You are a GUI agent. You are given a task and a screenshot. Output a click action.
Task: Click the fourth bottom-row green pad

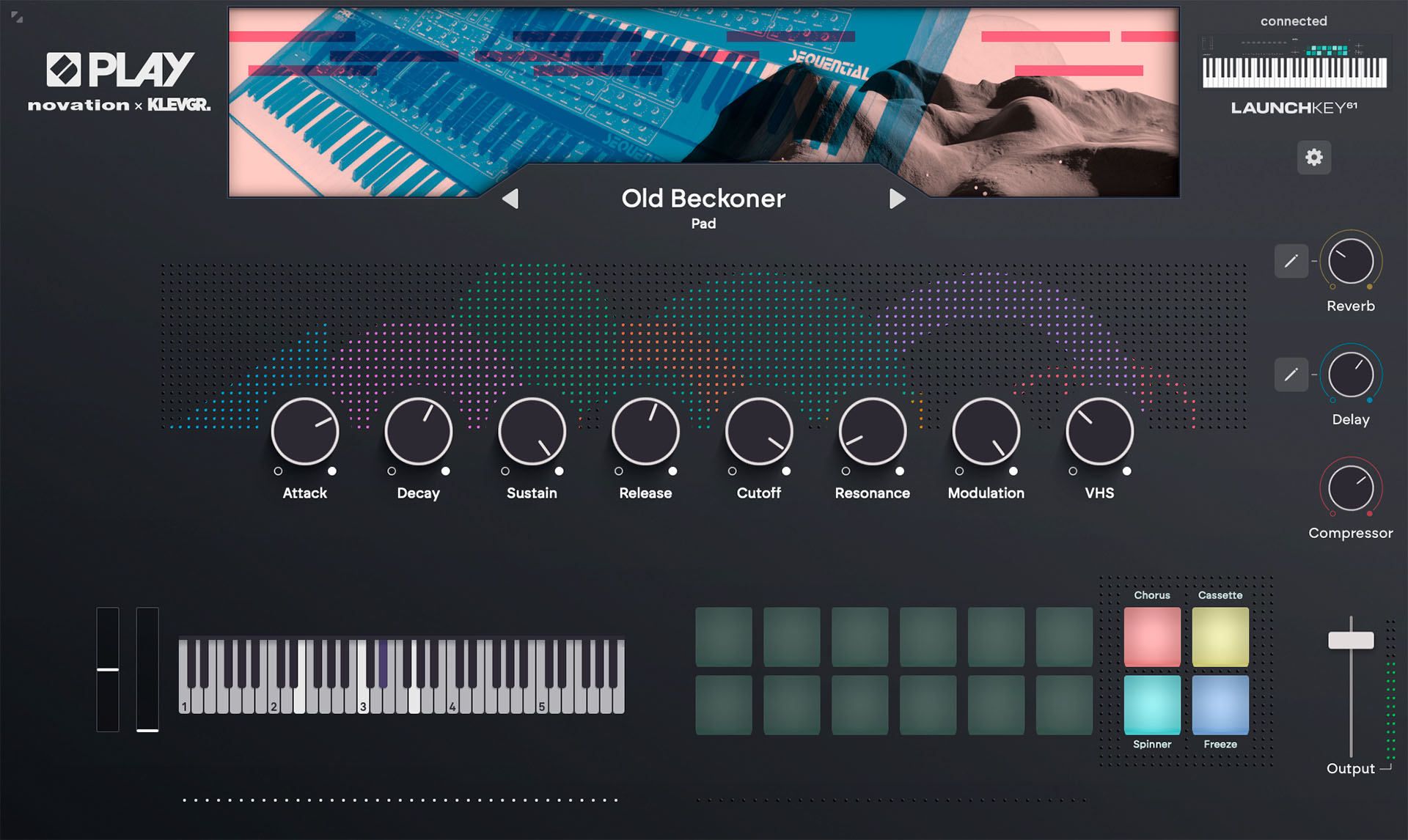point(928,705)
